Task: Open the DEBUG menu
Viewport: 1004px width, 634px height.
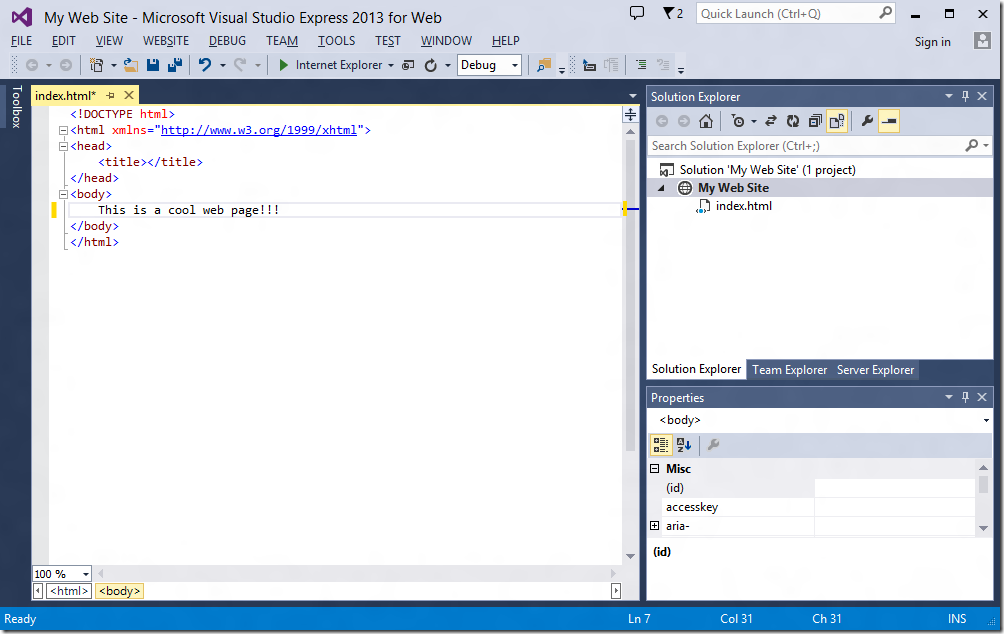Action: [227, 41]
